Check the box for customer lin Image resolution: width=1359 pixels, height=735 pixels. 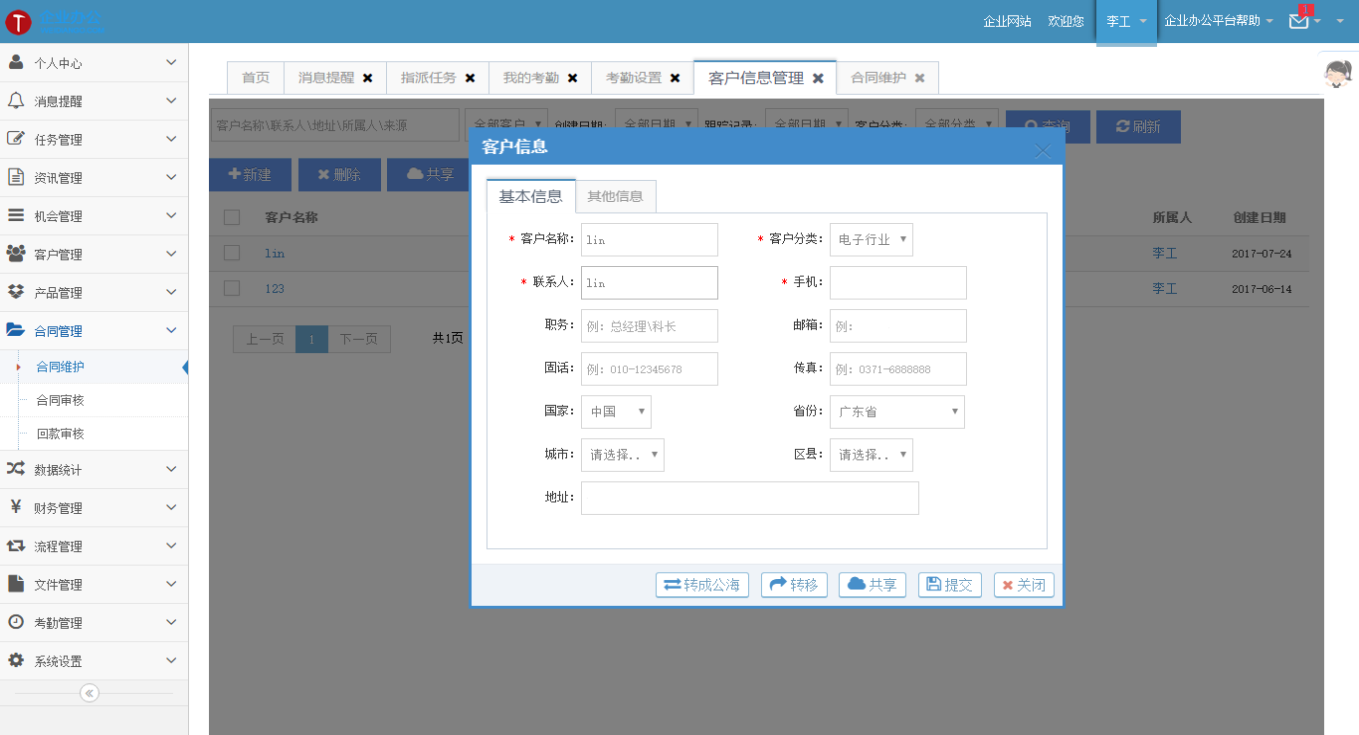click(232, 253)
